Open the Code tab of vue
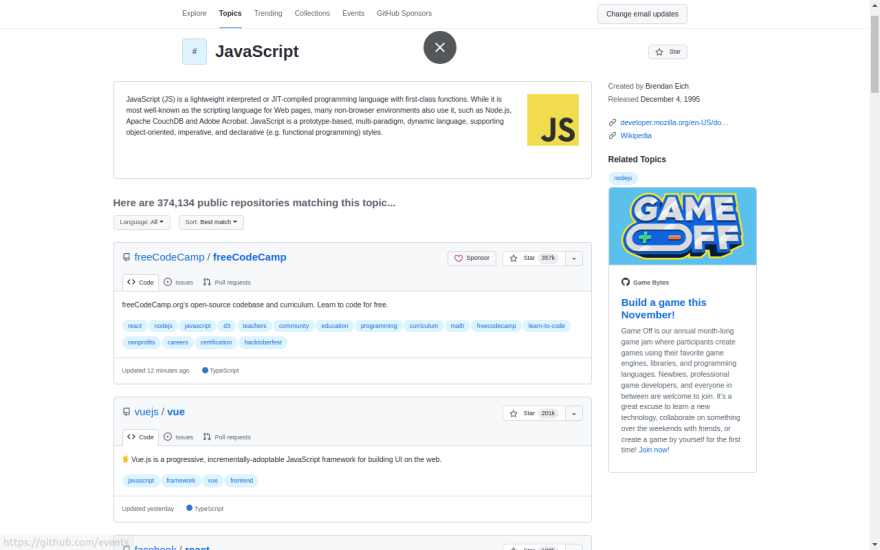Viewport: 880px width, 550px height. point(140,437)
